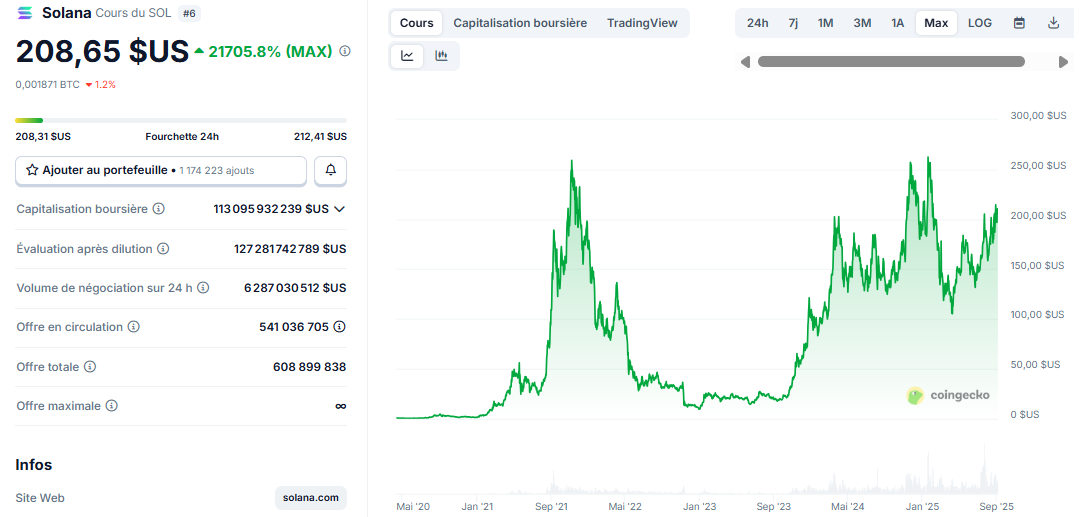Viewport: 1084px width, 517px height.
Task: Click the 113 095 932 239 $US value
Action: point(271,209)
